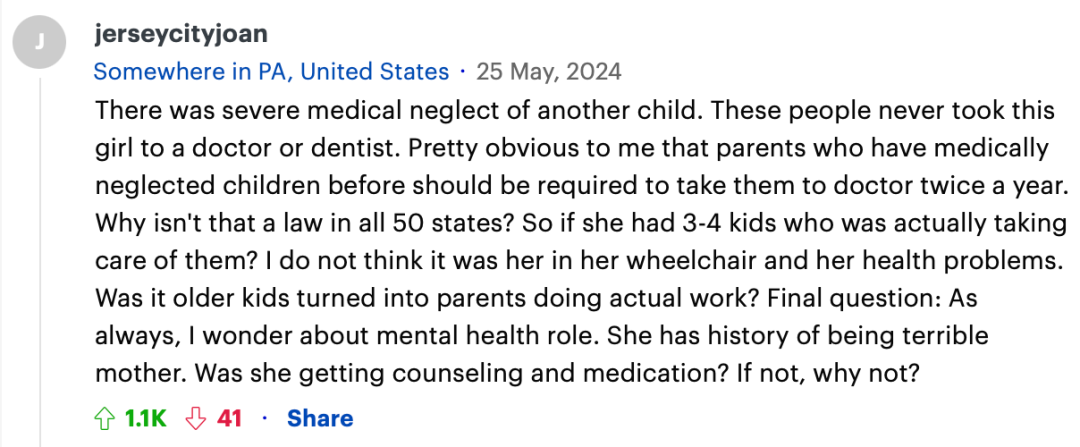
Task: Click the "Was she getting counseling" sentence
Action: (450, 373)
